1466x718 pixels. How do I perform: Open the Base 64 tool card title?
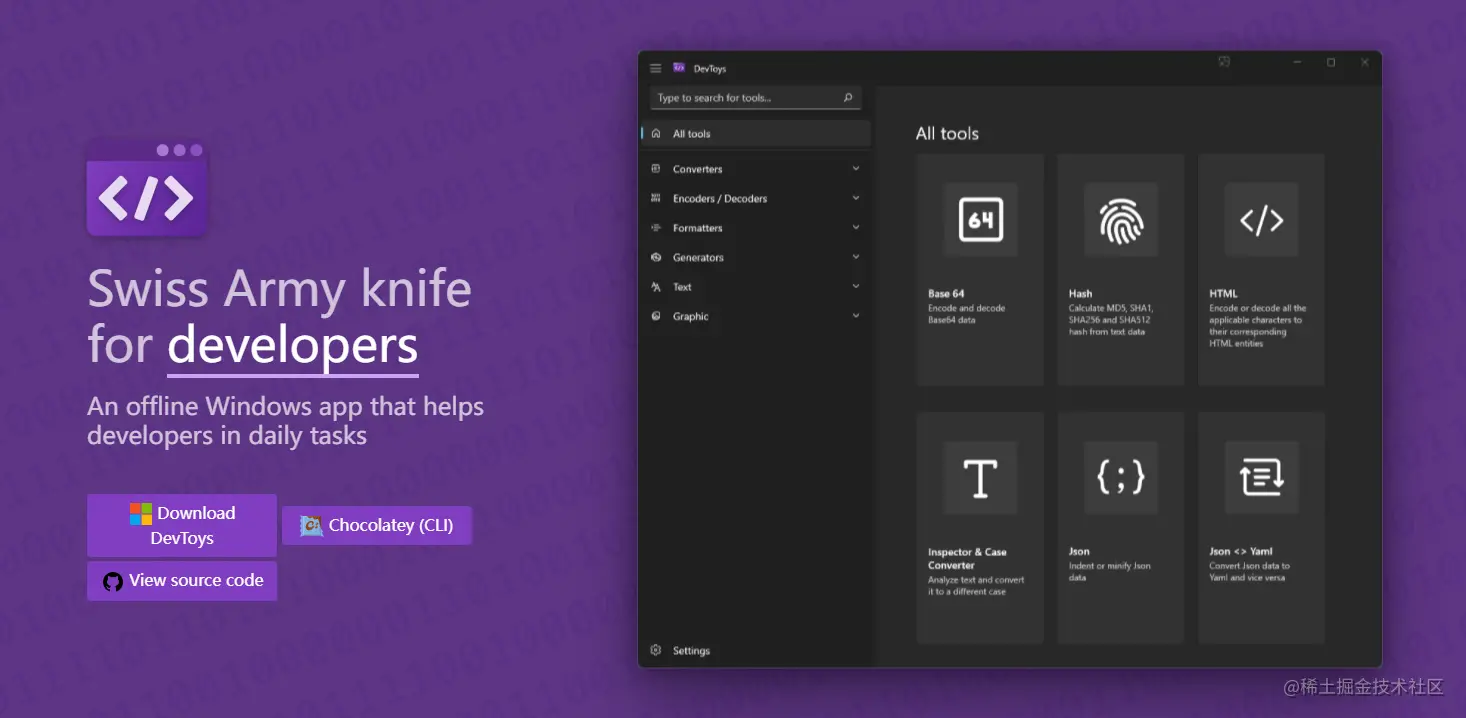click(946, 294)
